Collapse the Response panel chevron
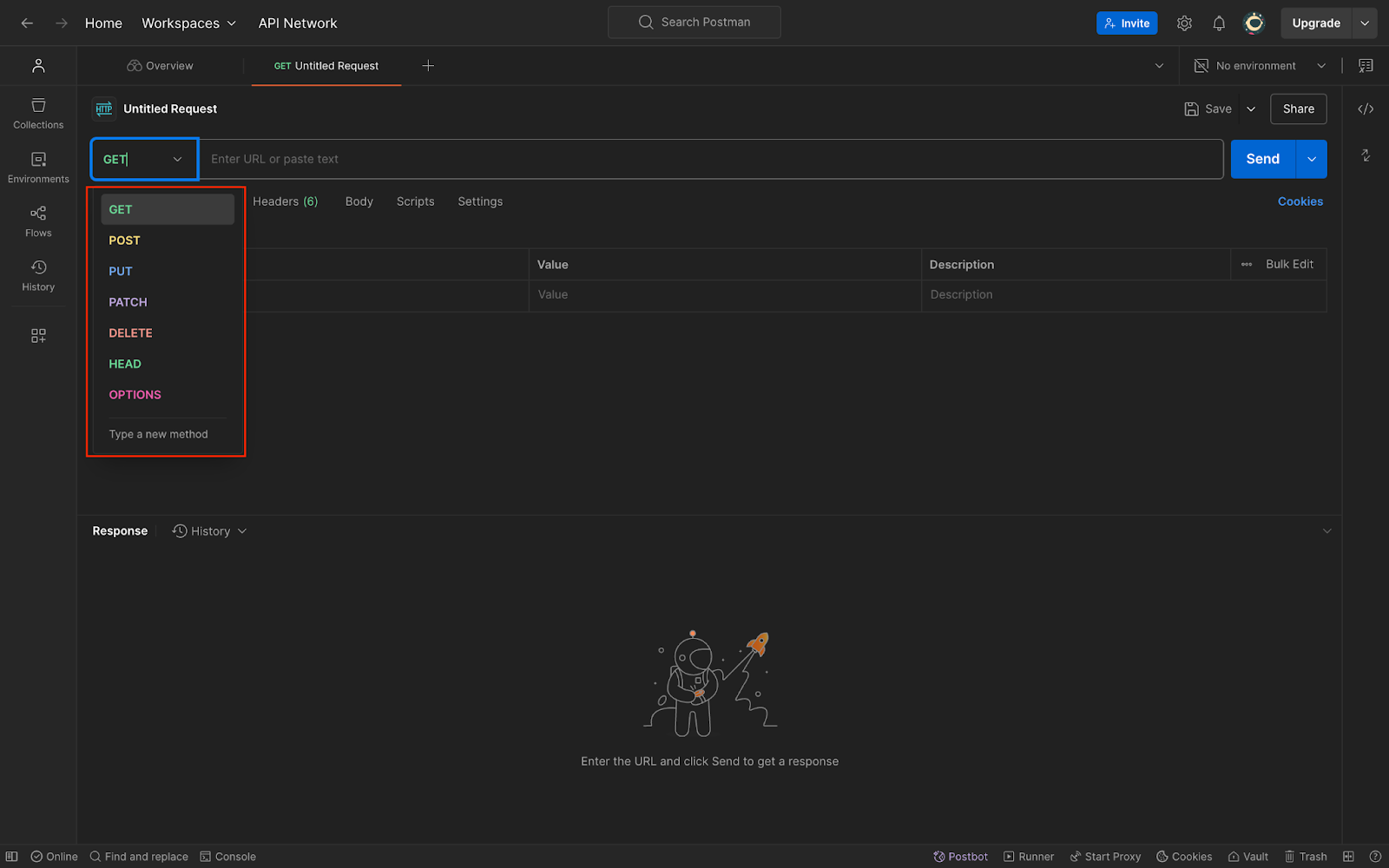1389x868 pixels. (x=1326, y=531)
